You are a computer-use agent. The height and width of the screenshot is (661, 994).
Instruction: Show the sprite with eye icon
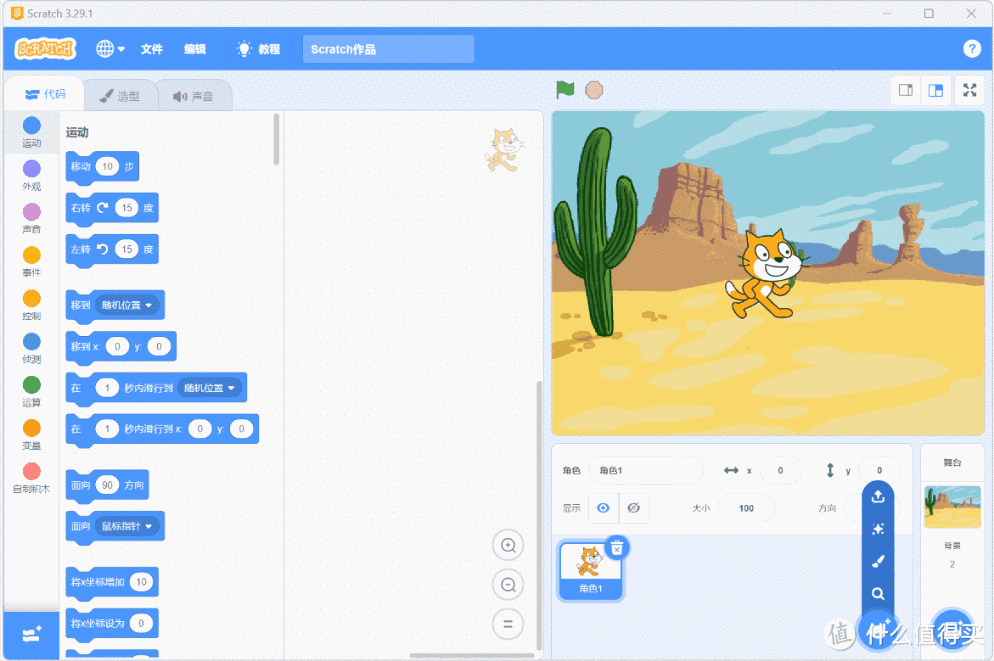coord(603,508)
